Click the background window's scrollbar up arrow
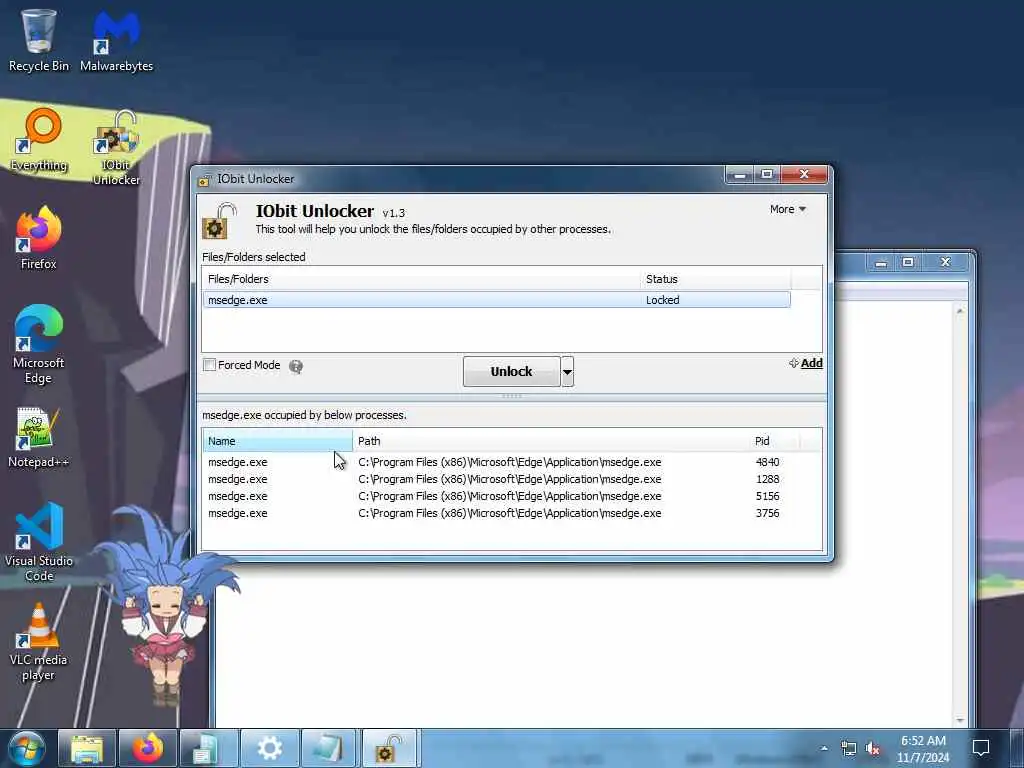 960,311
